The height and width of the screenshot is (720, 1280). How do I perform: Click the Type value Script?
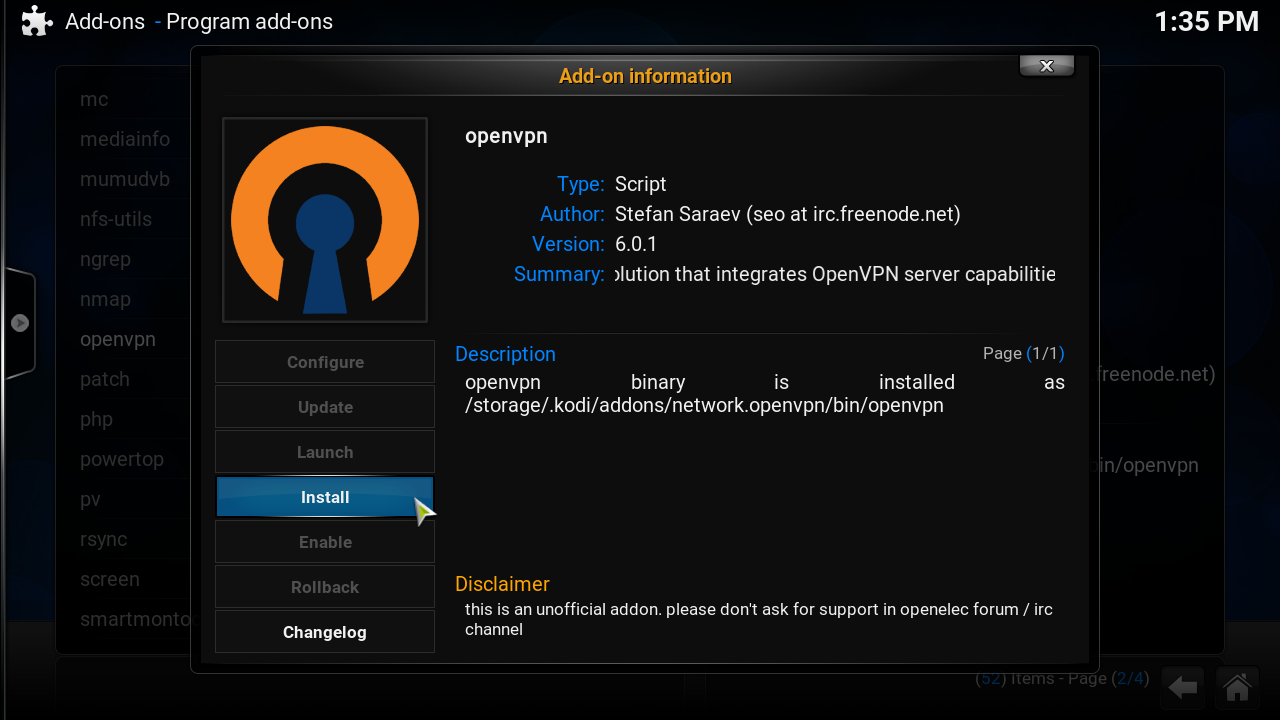(640, 184)
